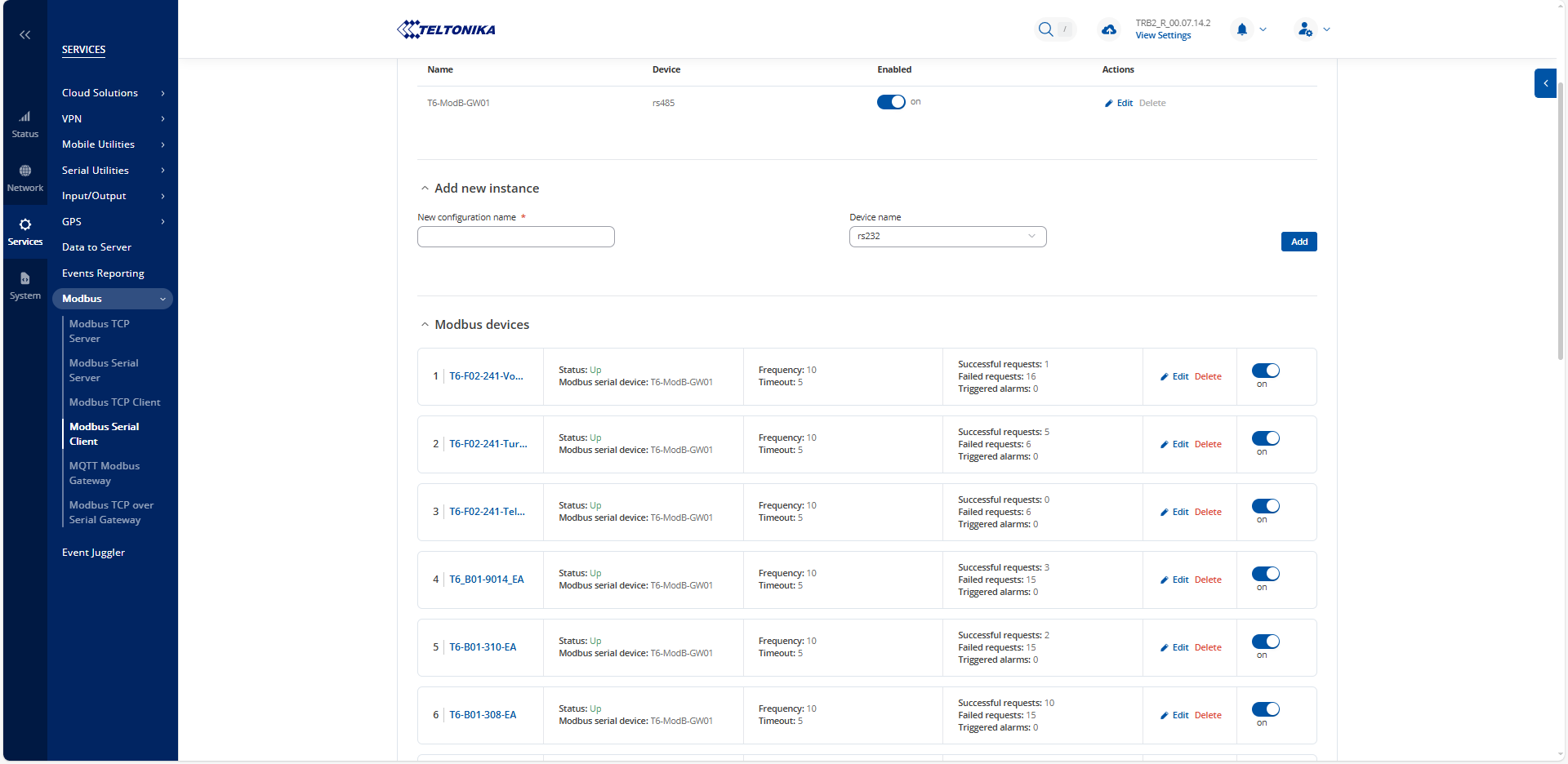
Task: Disable the T6-ModB-GW01 instance toggle
Action: tap(891, 102)
